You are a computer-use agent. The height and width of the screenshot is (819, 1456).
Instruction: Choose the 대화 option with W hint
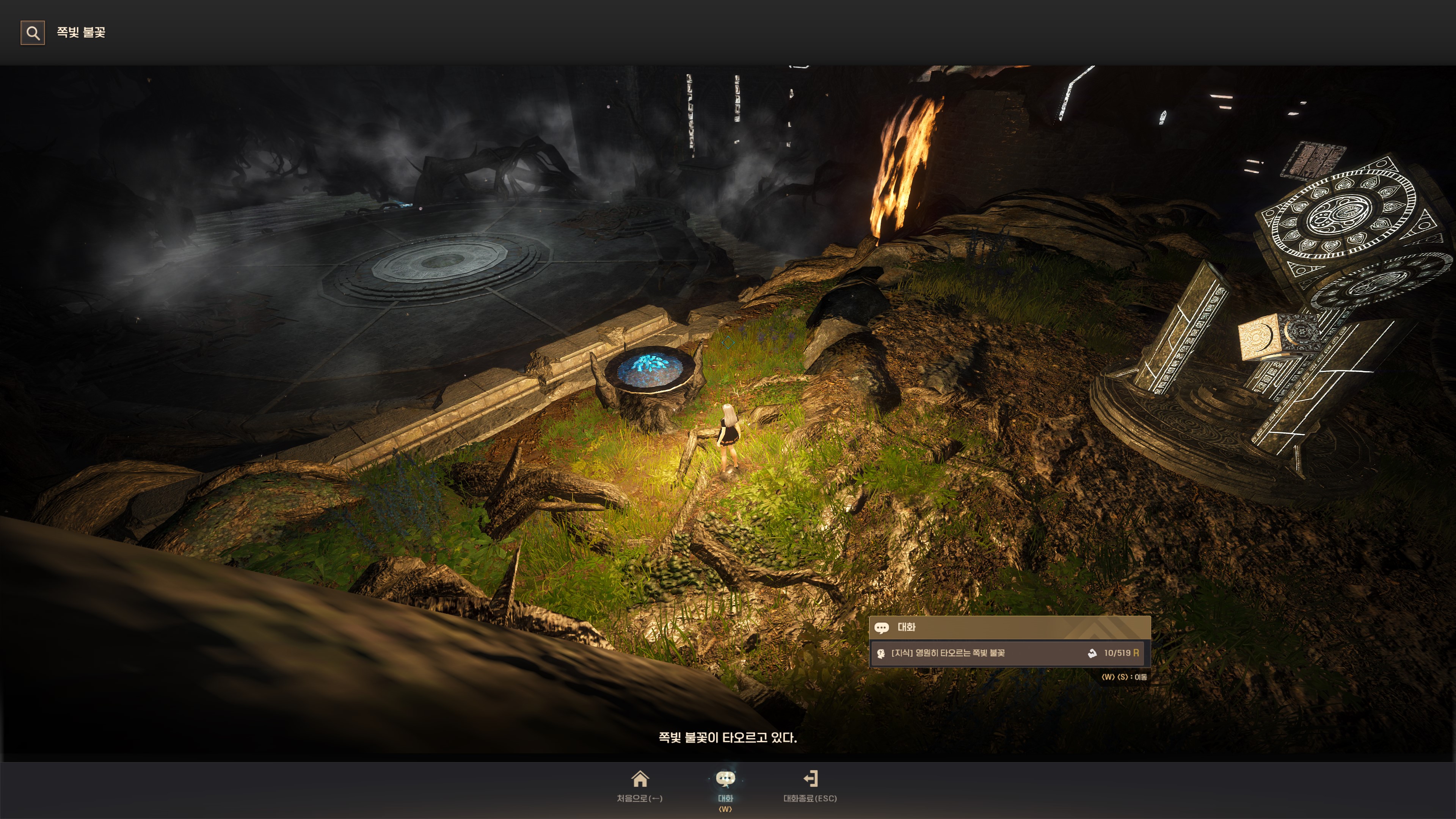click(x=725, y=799)
